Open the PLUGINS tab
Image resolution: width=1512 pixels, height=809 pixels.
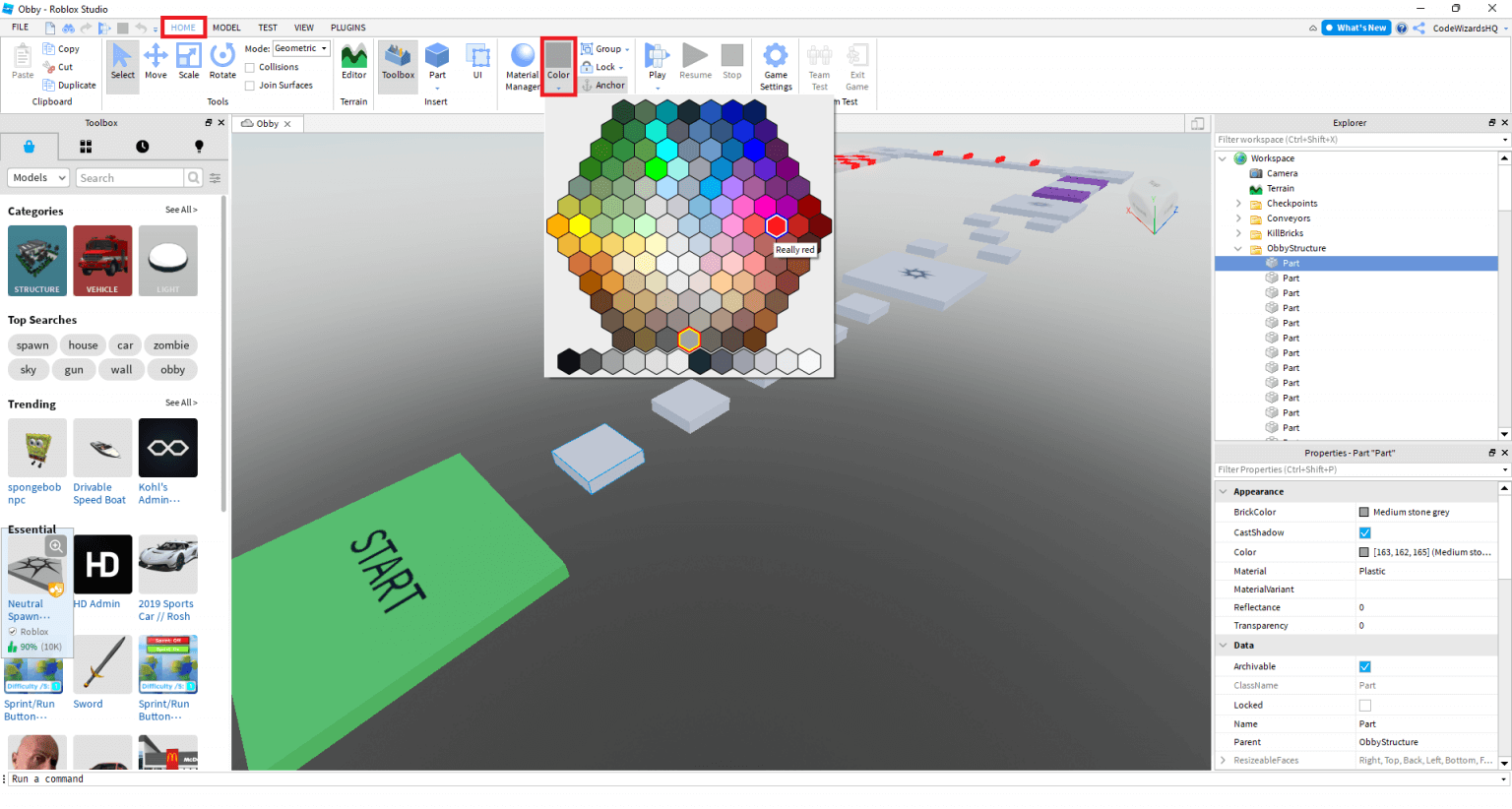[348, 28]
